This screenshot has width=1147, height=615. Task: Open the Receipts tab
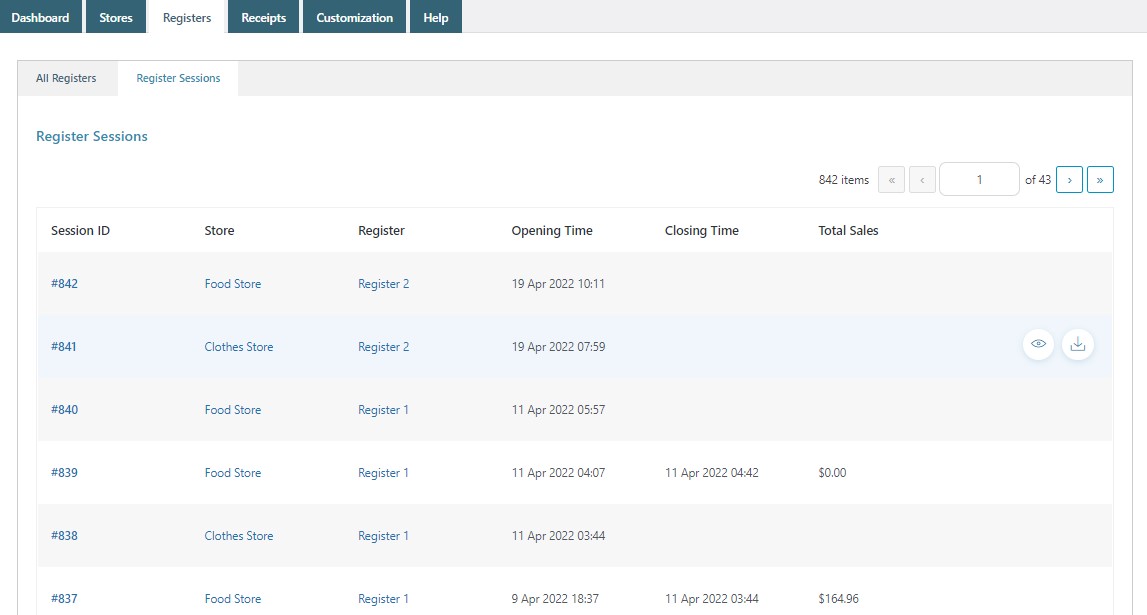pos(264,17)
